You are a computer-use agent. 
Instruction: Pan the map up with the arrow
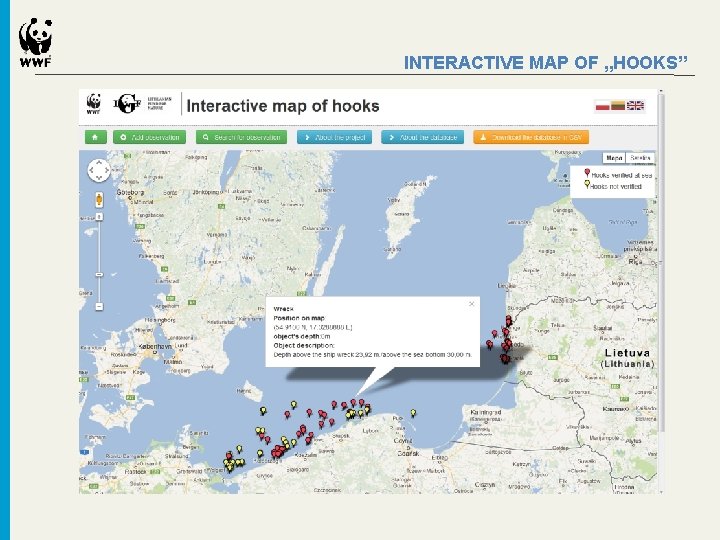(x=99, y=163)
